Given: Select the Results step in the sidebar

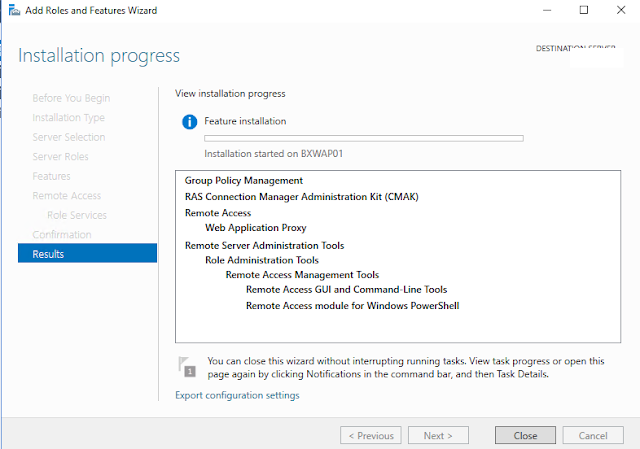Looking at the screenshot, I should (87, 253).
